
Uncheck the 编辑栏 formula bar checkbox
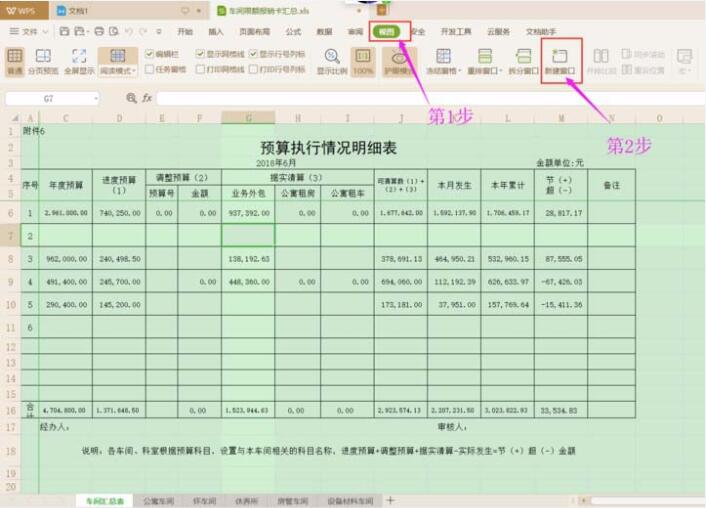(x=150, y=54)
